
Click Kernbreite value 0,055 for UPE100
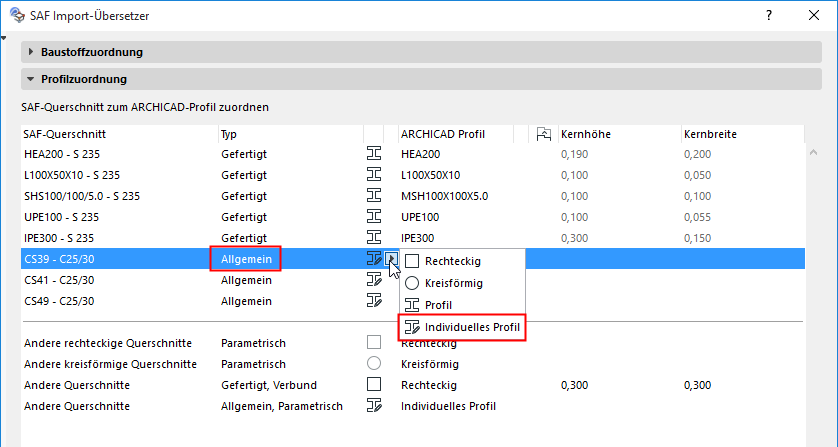point(697,217)
